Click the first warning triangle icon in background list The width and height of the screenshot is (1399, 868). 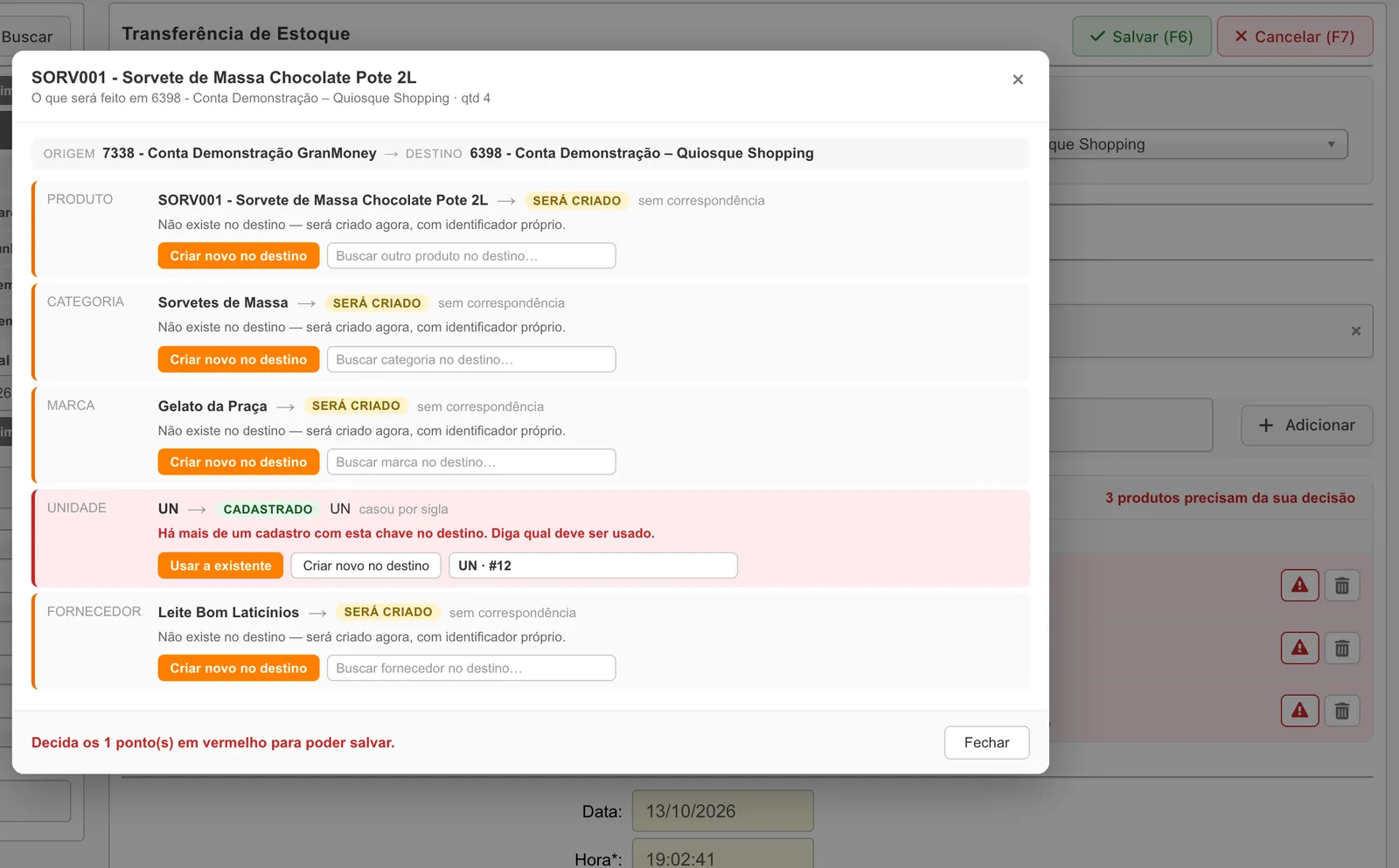(x=1300, y=585)
